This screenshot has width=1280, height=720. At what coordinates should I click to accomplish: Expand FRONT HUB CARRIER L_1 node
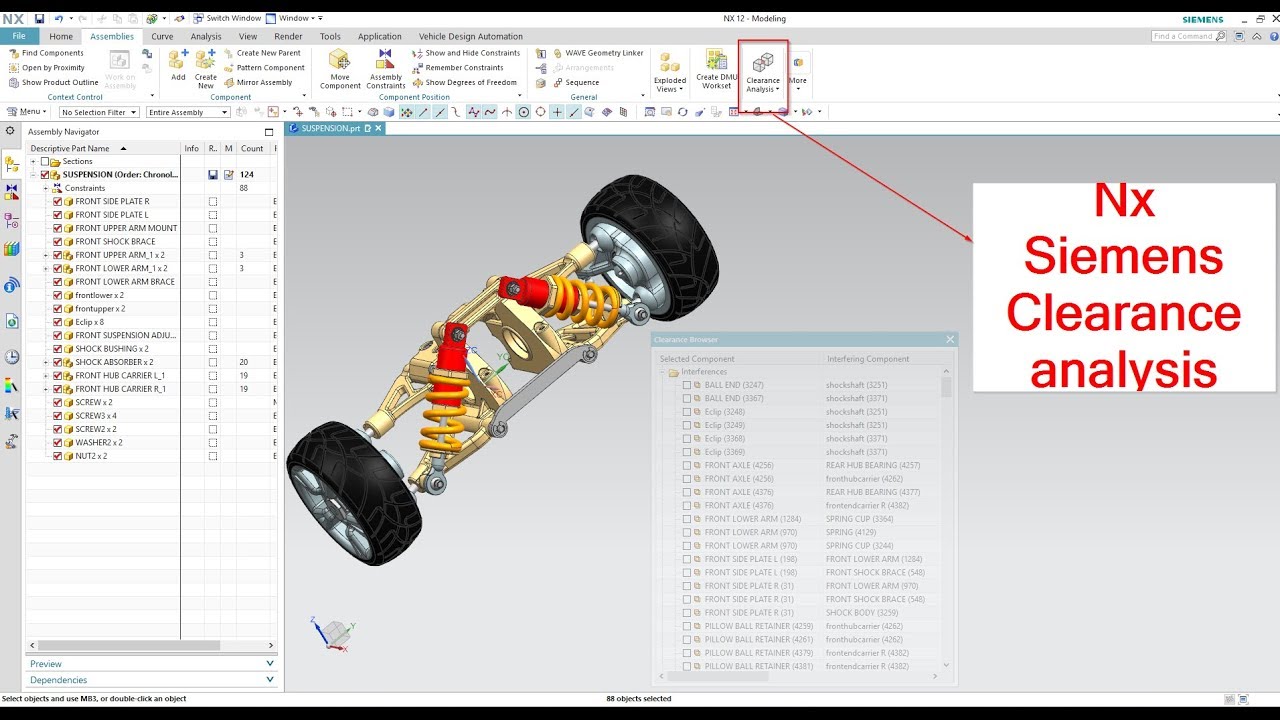coord(45,376)
